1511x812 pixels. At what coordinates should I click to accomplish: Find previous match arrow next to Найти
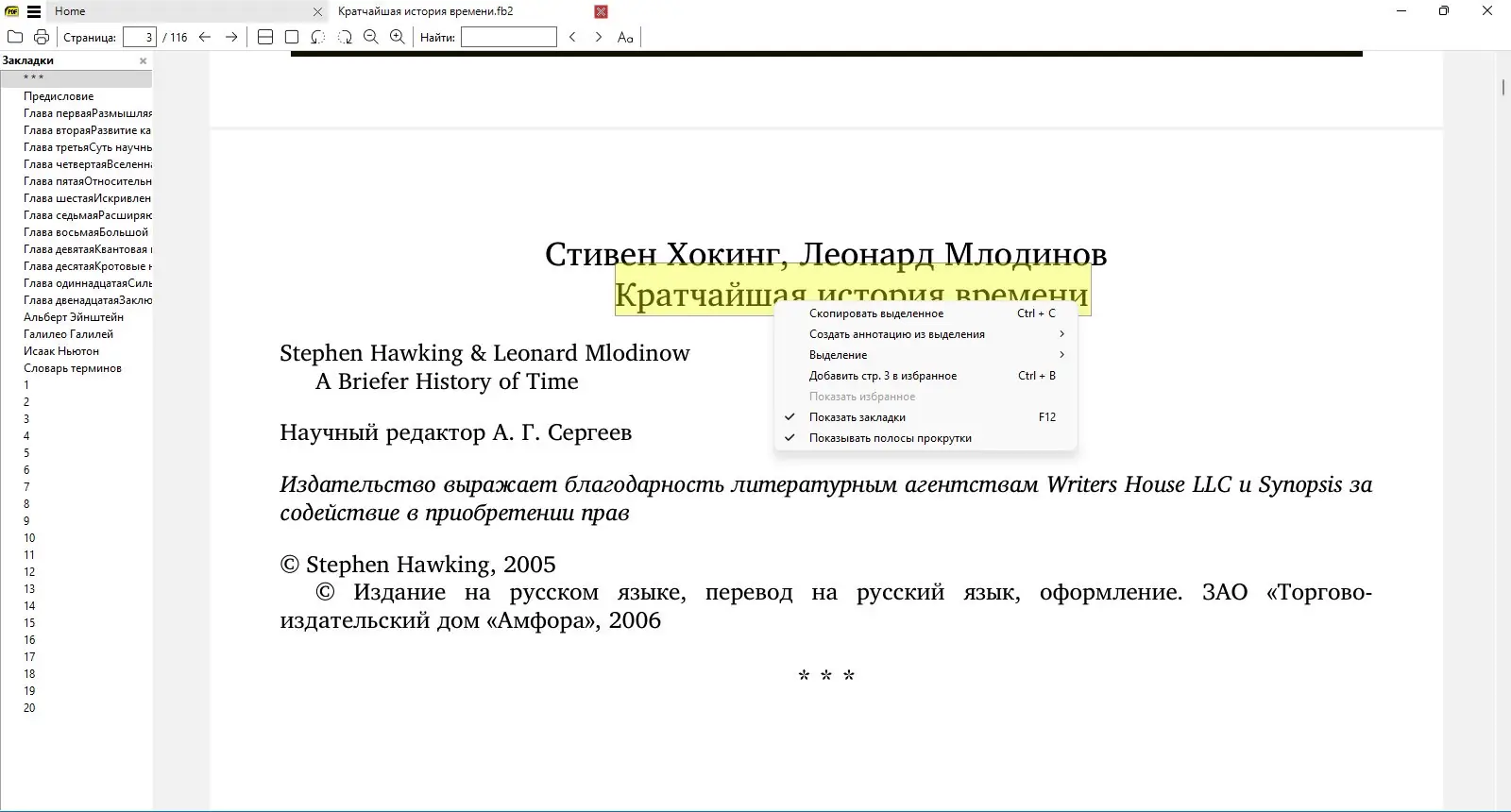[x=572, y=37]
